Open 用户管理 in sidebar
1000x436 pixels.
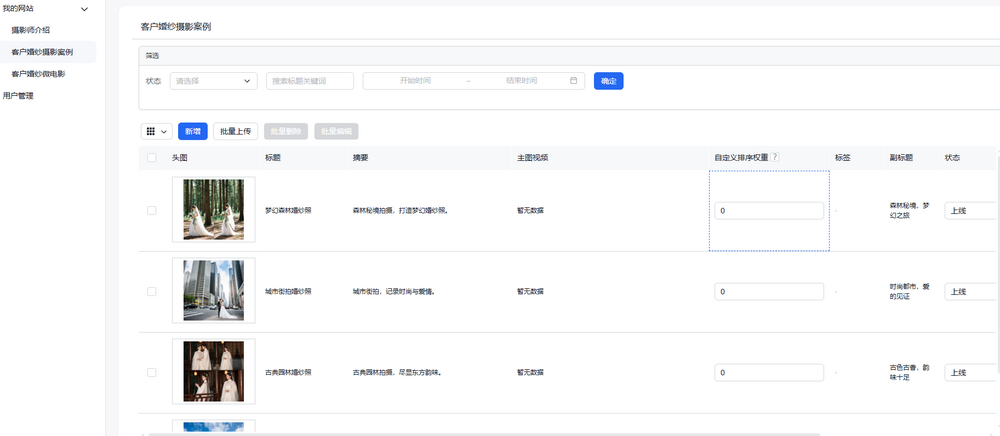(18, 96)
